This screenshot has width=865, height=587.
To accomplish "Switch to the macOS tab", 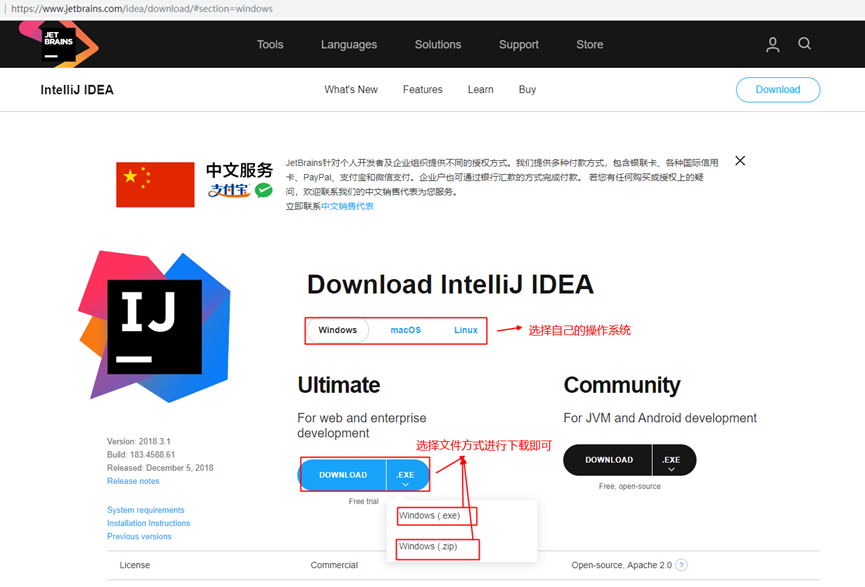I will pos(405,330).
